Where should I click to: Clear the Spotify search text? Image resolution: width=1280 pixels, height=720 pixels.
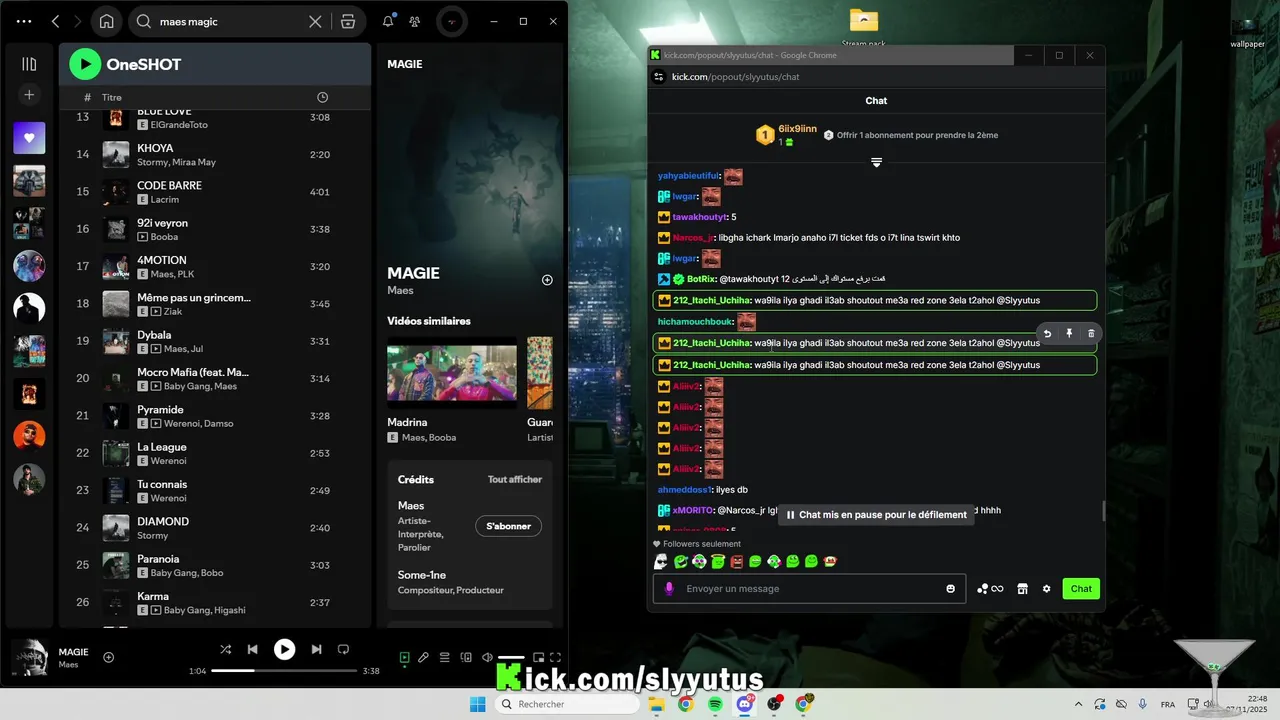[x=315, y=21]
